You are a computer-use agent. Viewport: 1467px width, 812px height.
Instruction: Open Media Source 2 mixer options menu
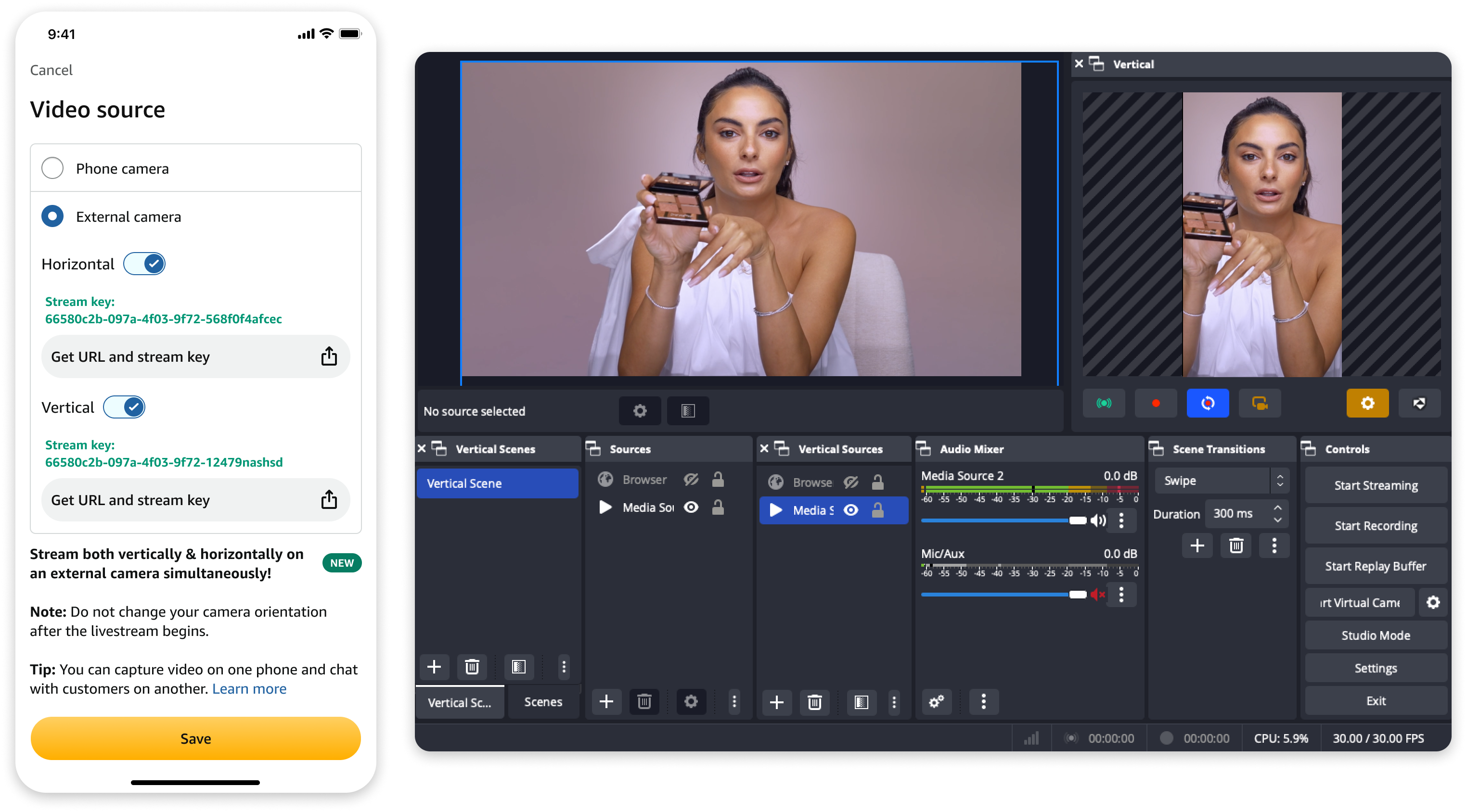[1121, 520]
